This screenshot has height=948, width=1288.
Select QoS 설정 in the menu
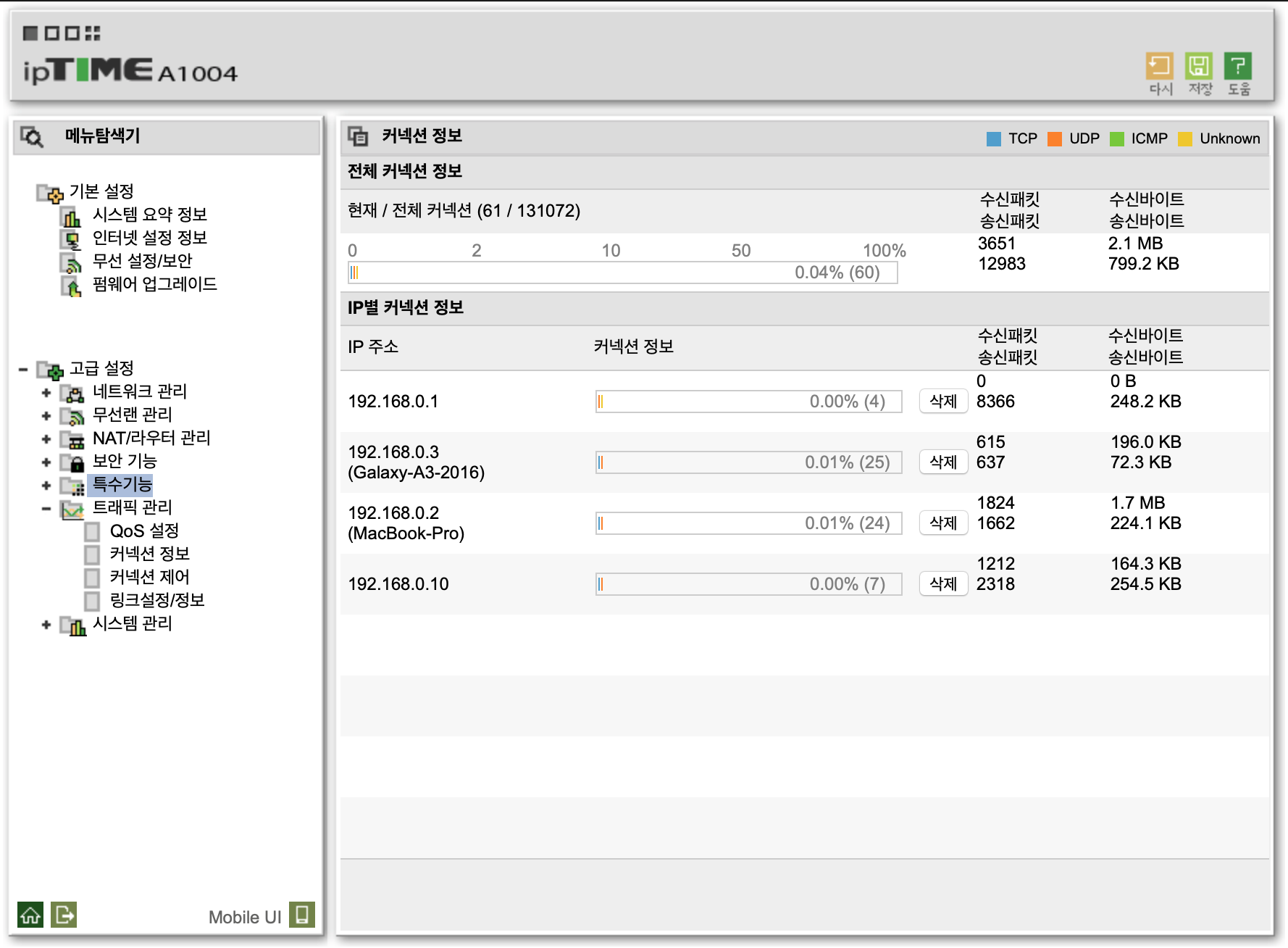[x=144, y=531]
